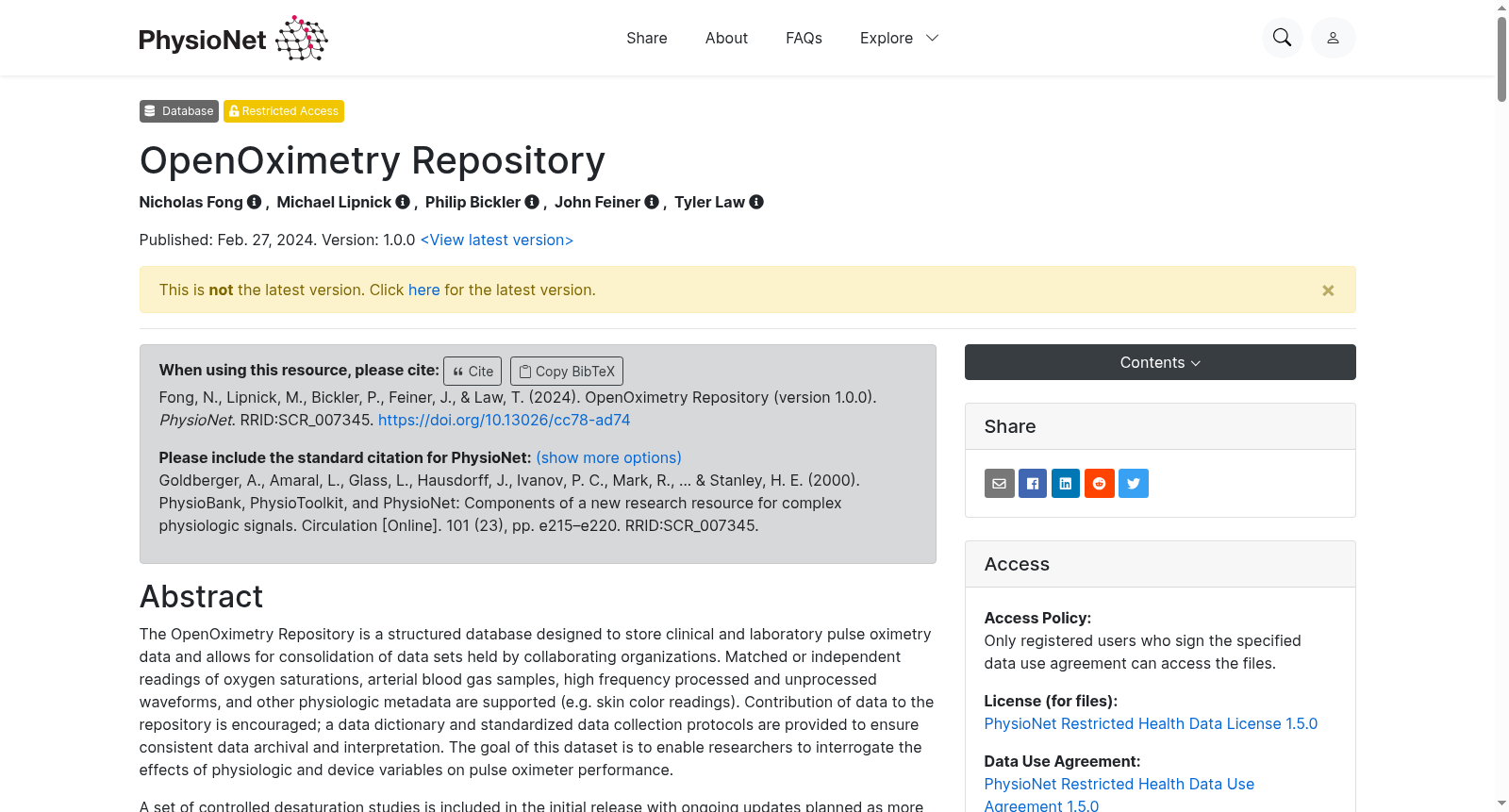Open the DOI link 10.13026/cc78-ad74
This screenshot has height=812, width=1509.
[504, 420]
